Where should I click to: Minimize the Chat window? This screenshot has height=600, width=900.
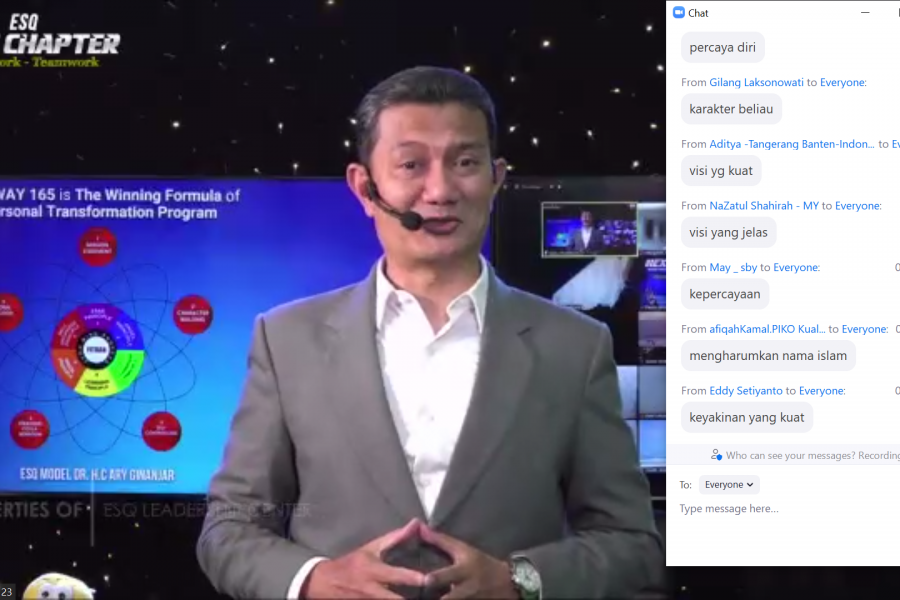coord(865,13)
